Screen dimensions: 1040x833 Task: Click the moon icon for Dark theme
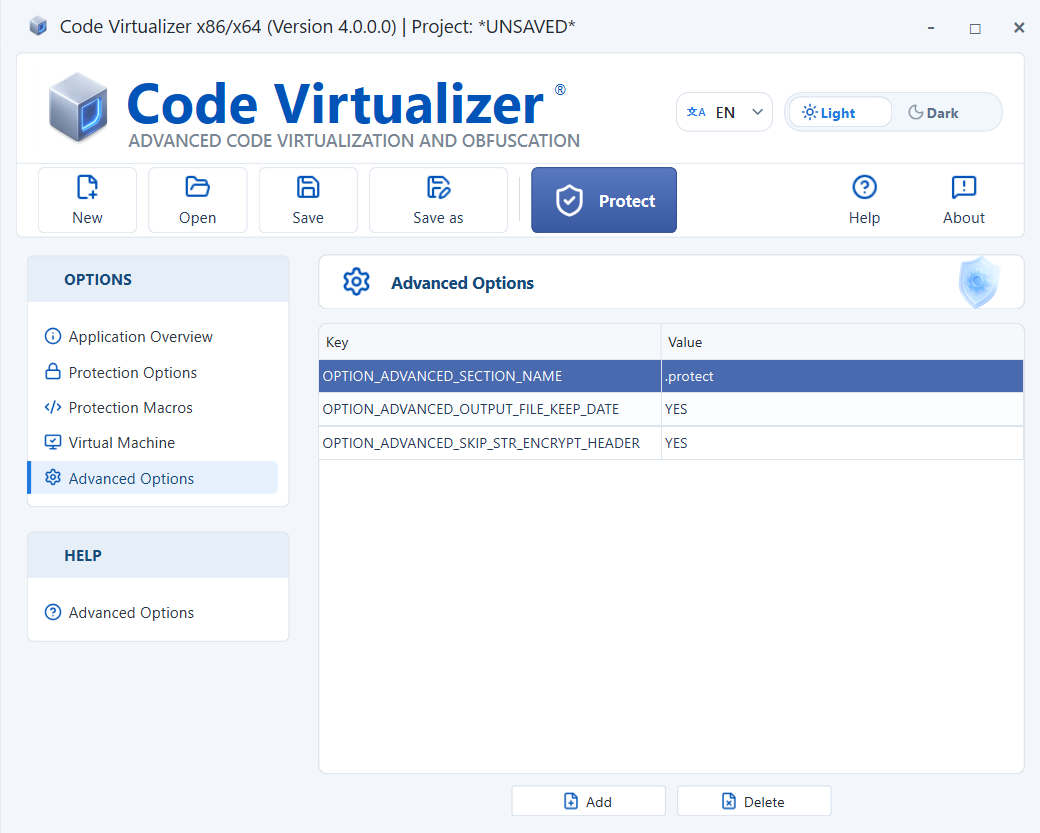tap(915, 112)
